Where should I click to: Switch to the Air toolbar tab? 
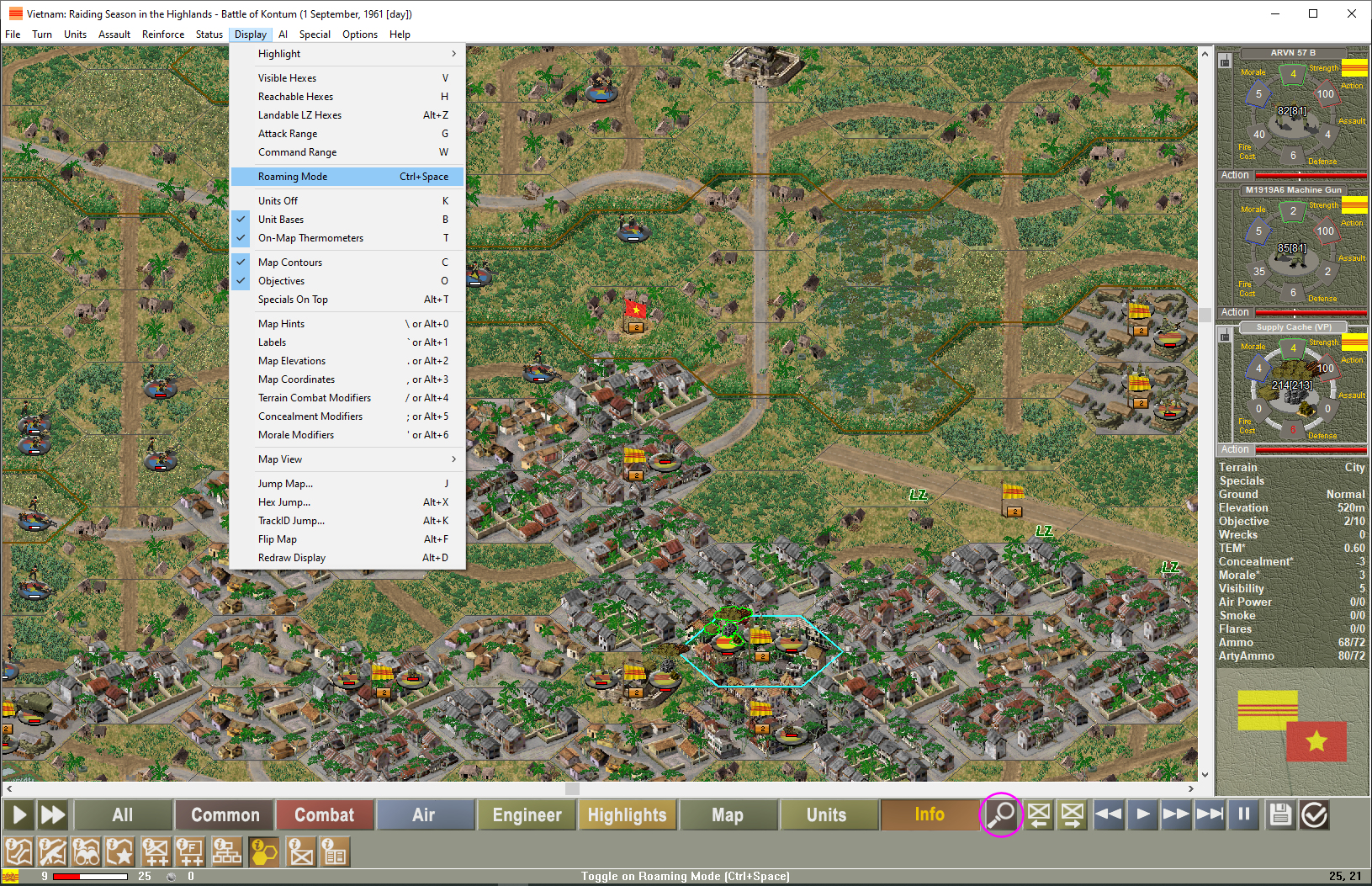pyautogui.click(x=424, y=814)
